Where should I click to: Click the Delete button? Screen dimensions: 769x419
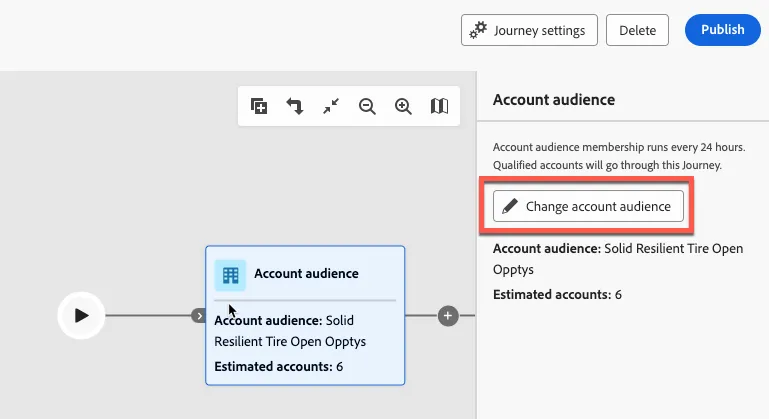click(637, 30)
